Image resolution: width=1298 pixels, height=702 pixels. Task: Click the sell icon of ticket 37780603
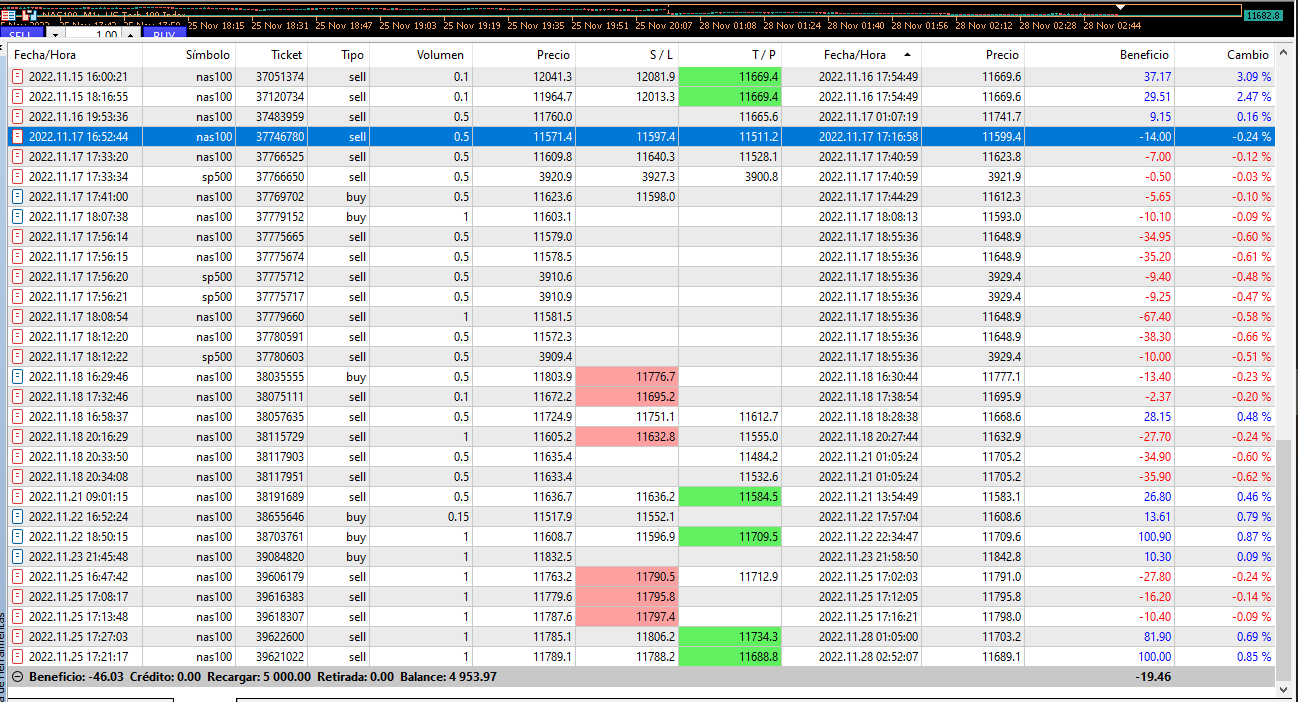click(x=17, y=356)
